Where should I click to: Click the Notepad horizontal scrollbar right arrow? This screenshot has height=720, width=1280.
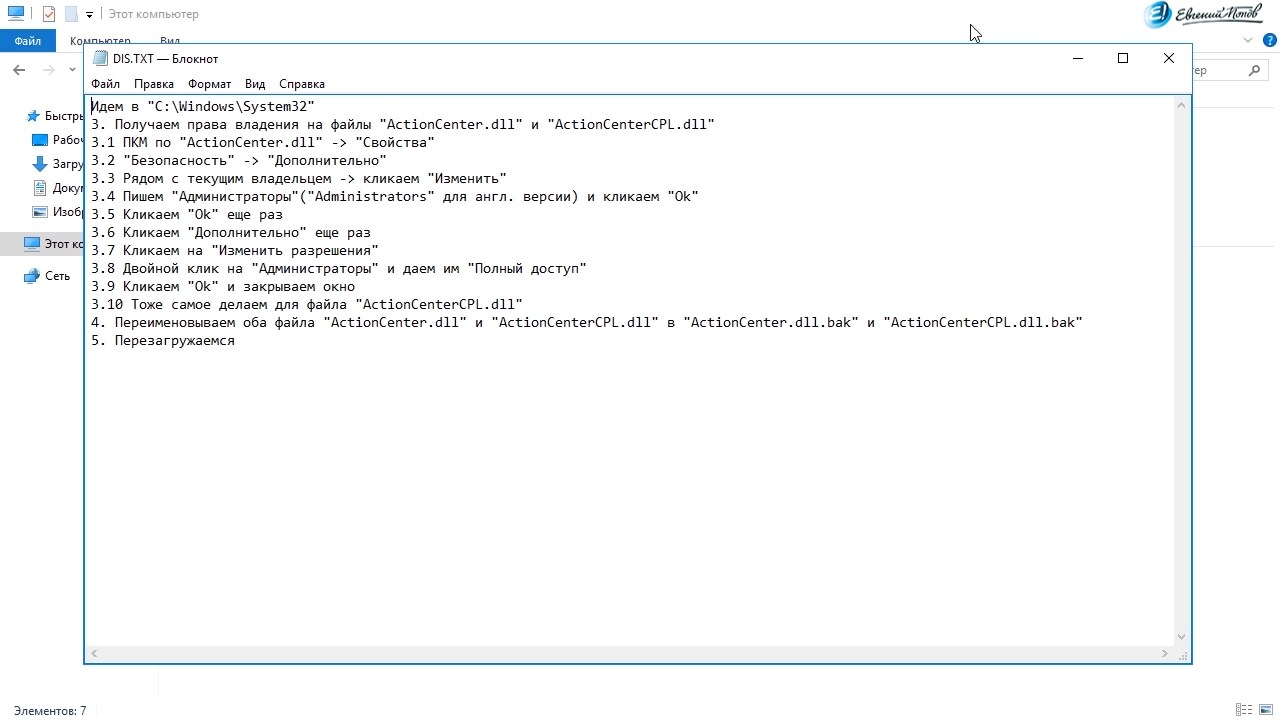pos(1166,654)
